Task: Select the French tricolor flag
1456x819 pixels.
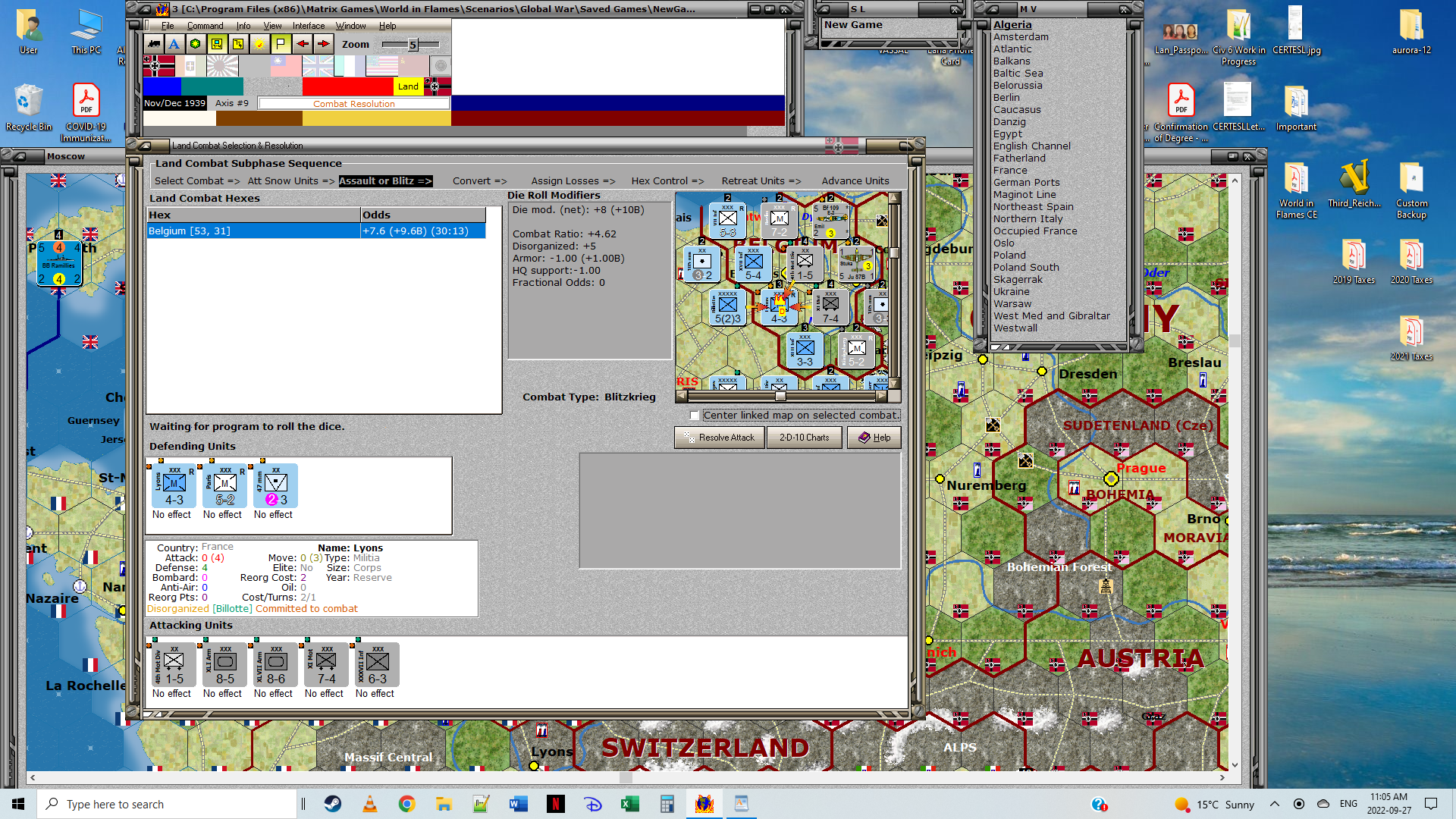Action: point(349,66)
